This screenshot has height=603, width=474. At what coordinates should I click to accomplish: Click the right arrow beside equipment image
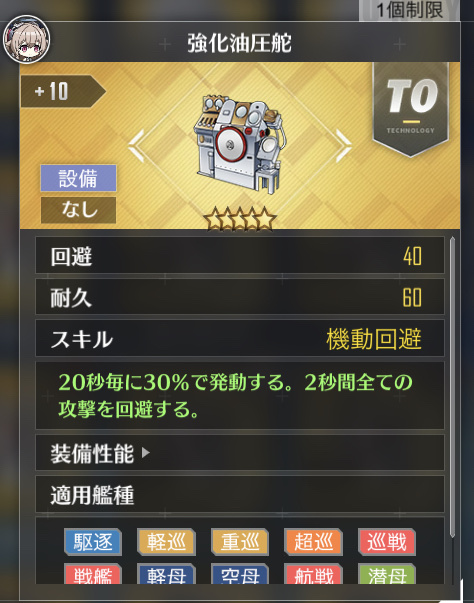(x=343, y=146)
